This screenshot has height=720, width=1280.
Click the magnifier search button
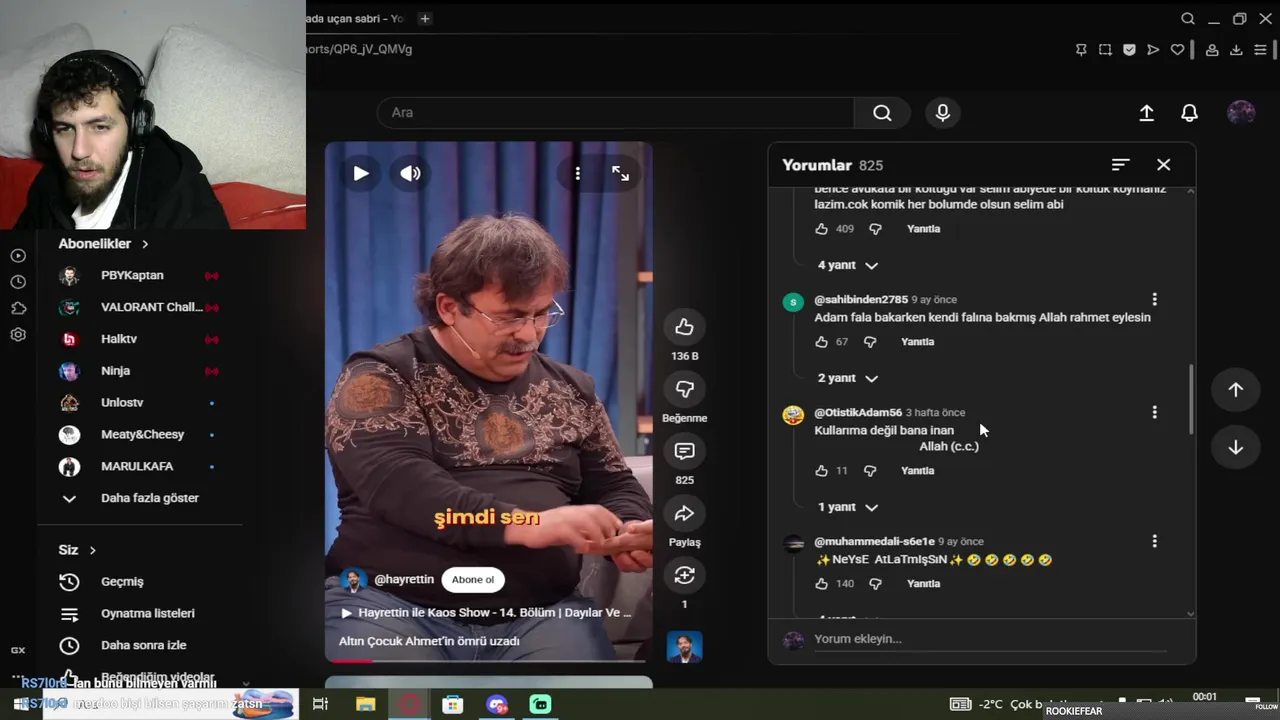point(882,113)
